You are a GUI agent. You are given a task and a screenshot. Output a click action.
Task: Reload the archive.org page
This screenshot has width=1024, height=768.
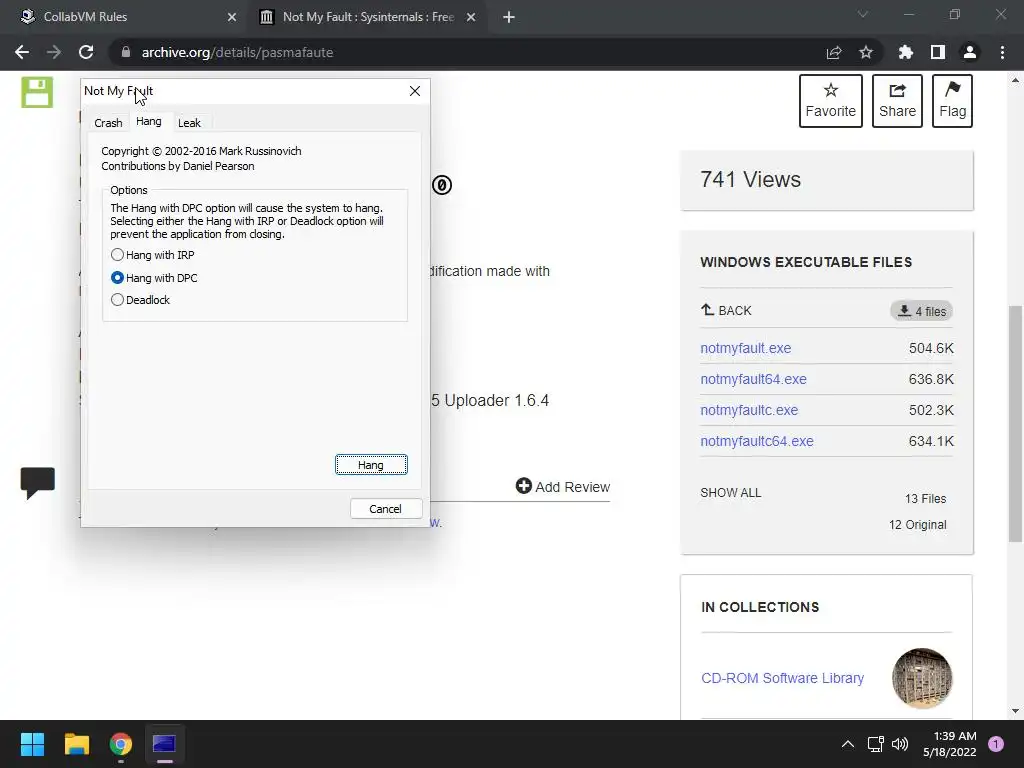(x=86, y=52)
